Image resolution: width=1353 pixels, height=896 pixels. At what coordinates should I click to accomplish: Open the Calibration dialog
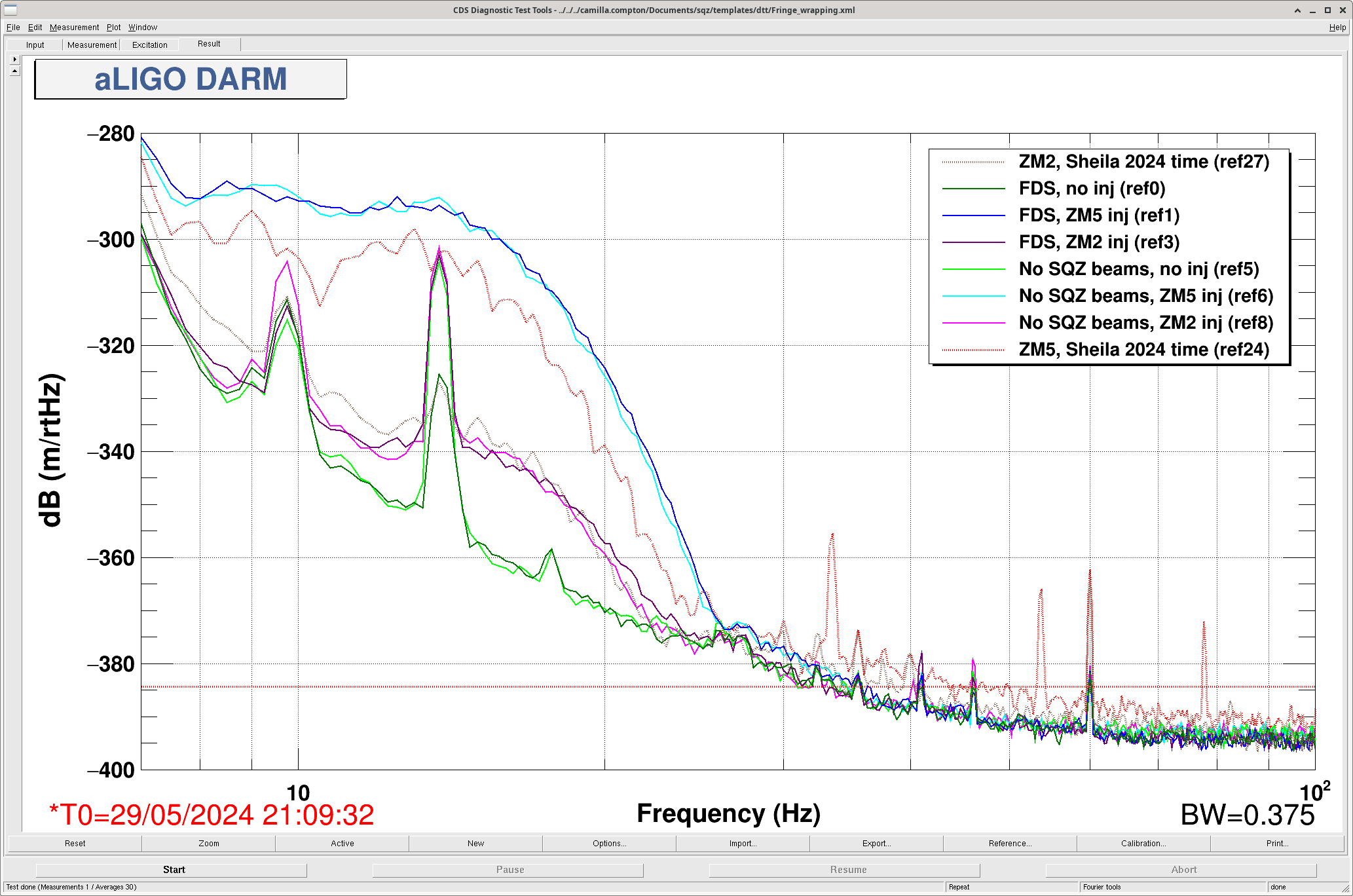coord(1143,844)
